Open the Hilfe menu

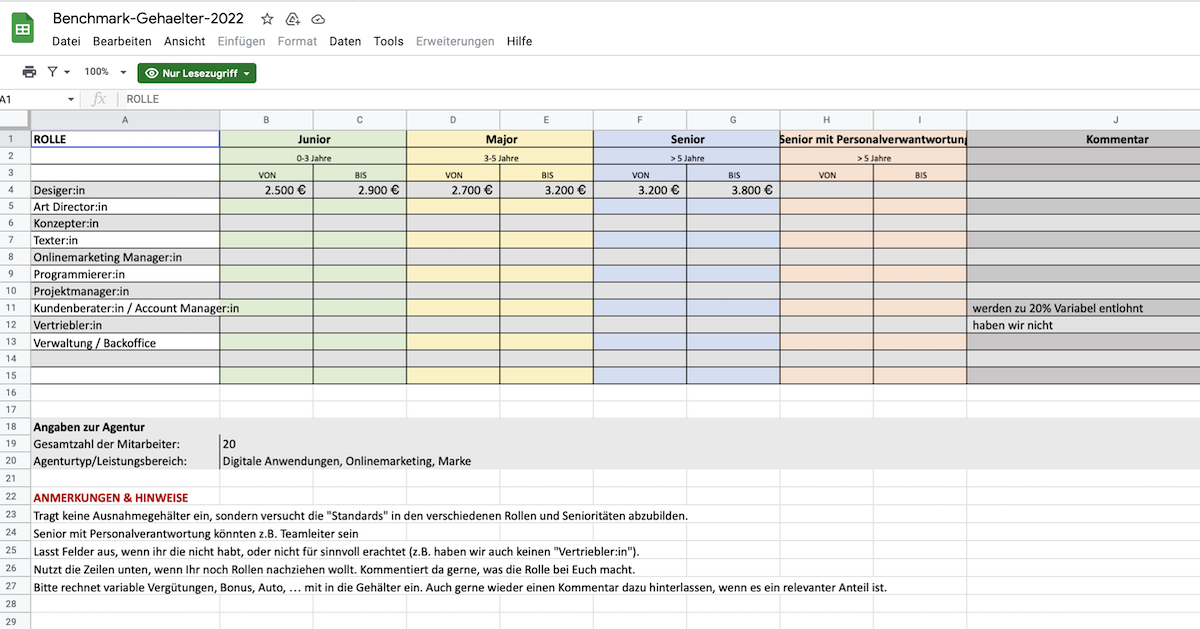[520, 41]
